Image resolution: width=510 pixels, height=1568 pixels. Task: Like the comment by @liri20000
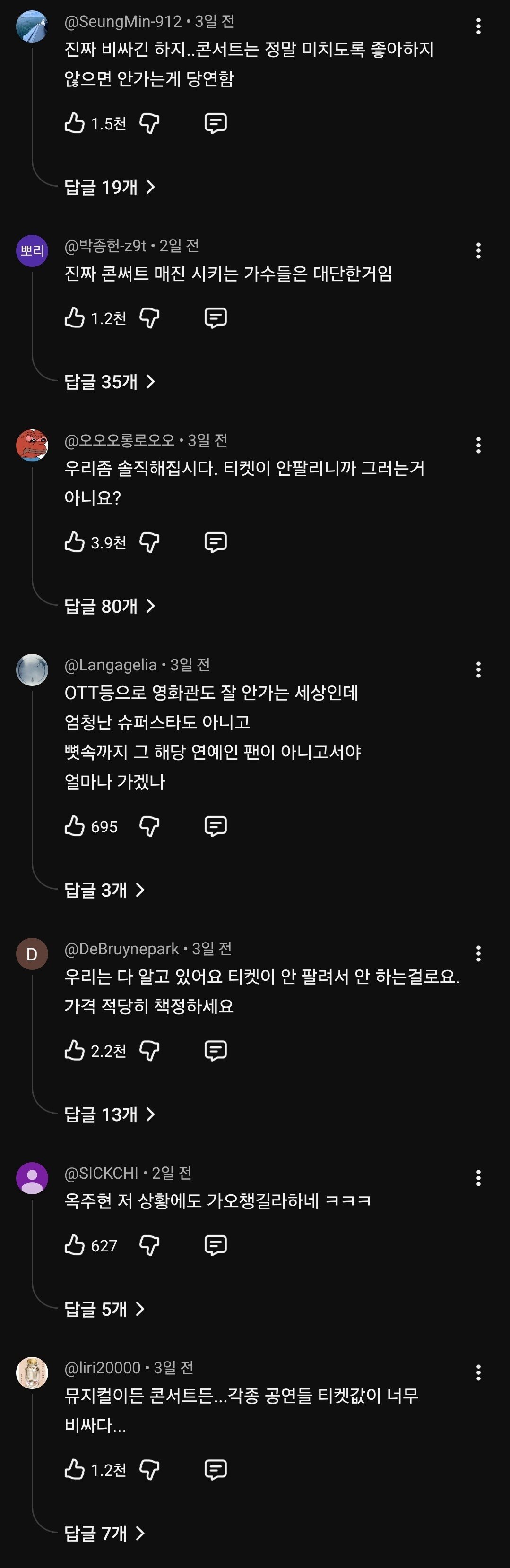74,1469
